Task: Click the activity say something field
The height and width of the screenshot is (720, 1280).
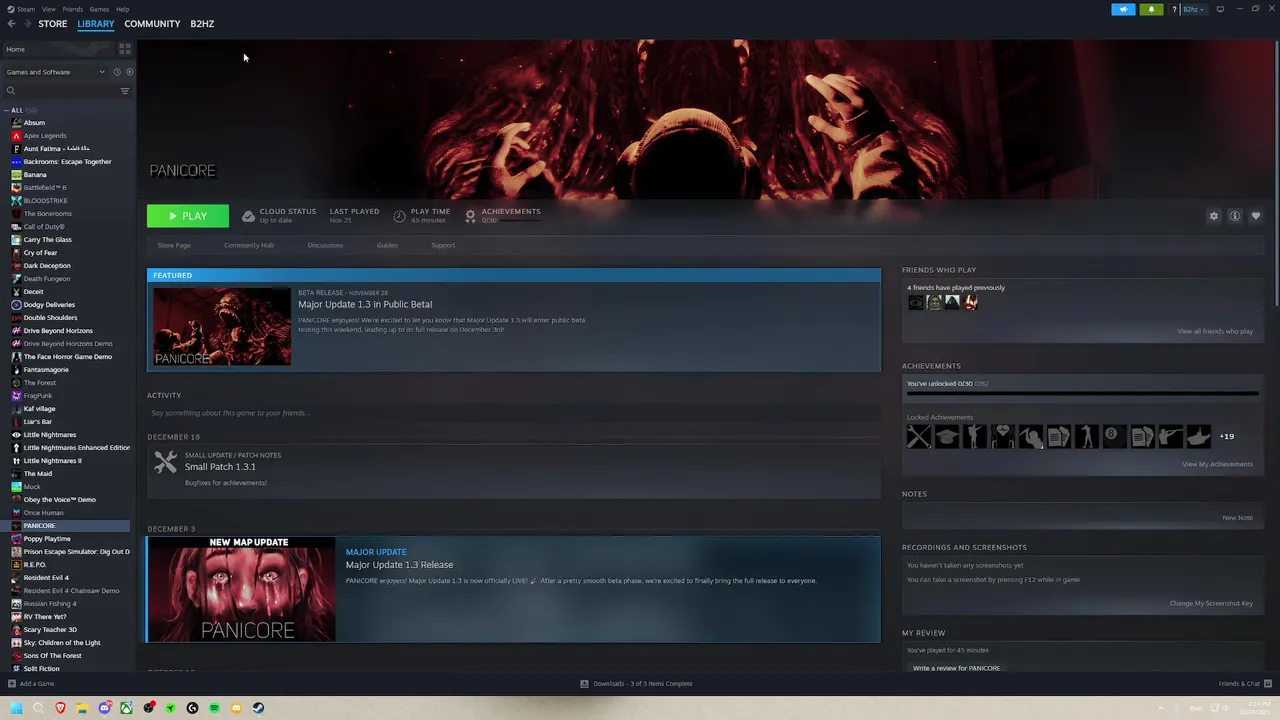Action: 513,413
